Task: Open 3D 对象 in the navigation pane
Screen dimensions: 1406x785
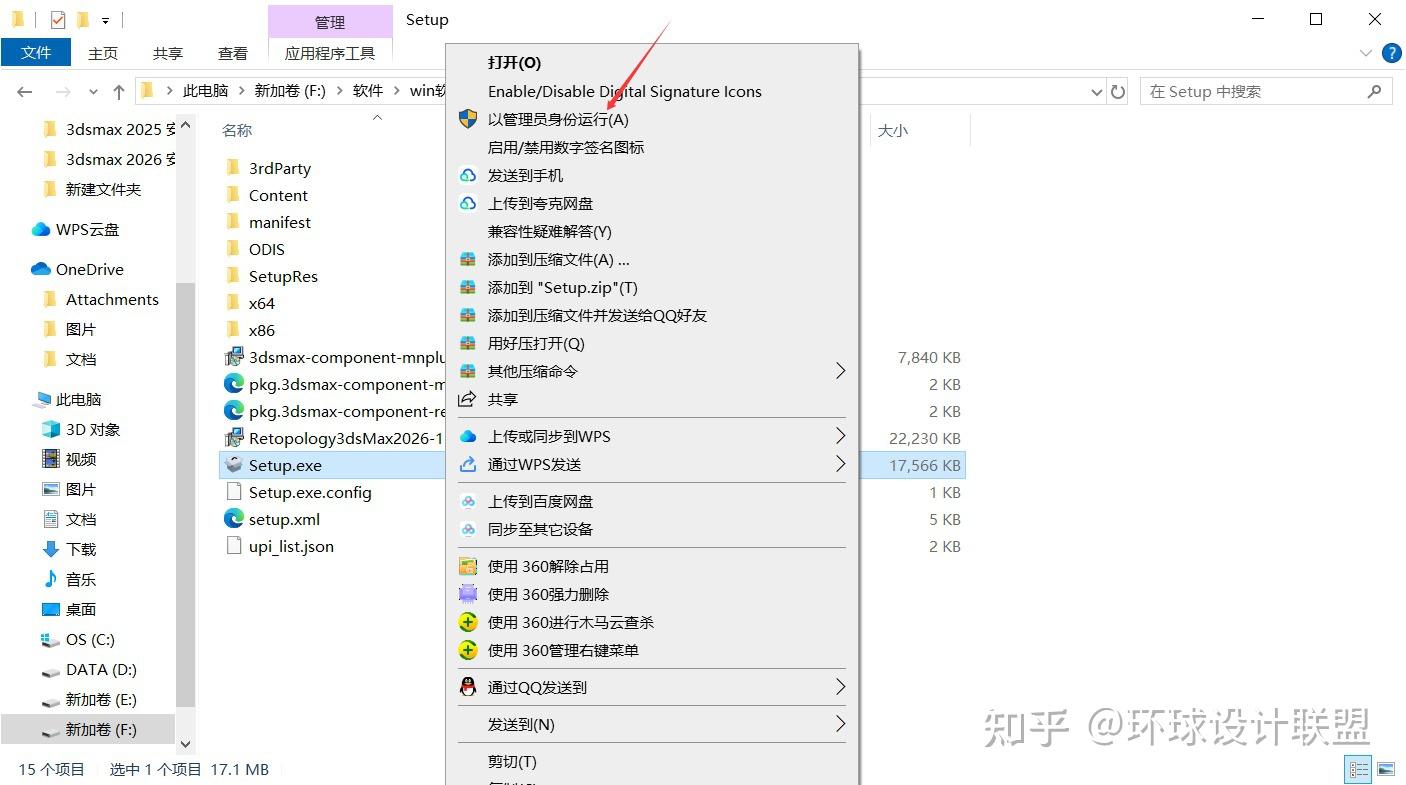Action: pyautogui.click(x=93, y=429)
